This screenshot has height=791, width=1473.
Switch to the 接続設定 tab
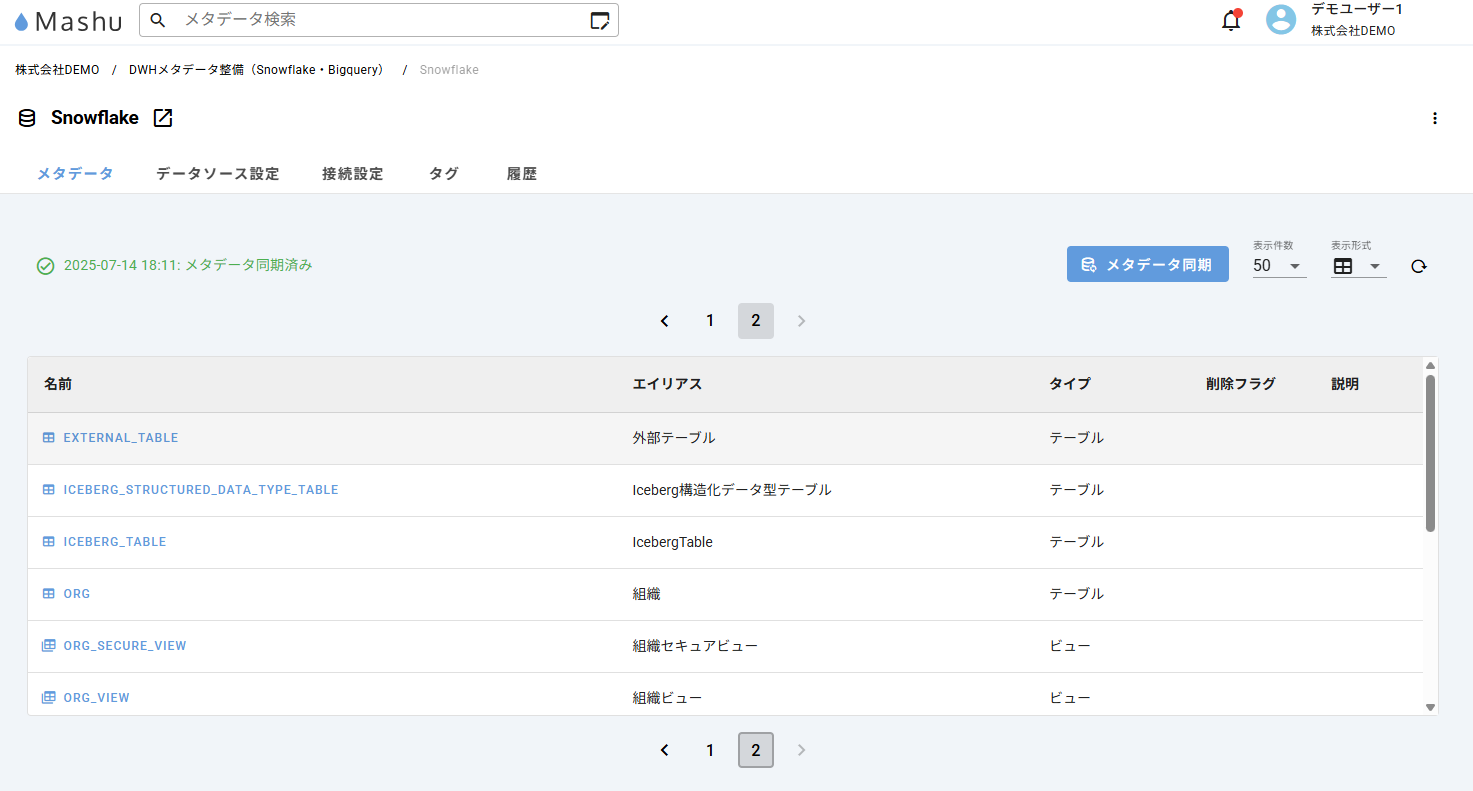(353, 174)
